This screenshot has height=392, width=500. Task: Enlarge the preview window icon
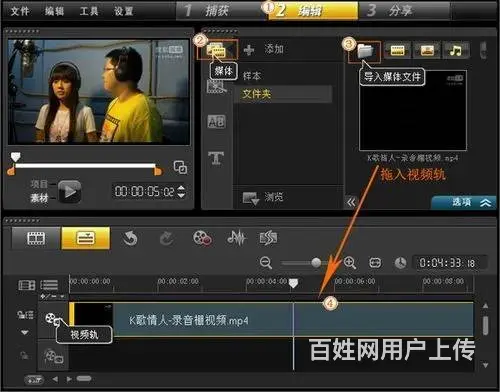pyautogui.click(x=180, y=167)
